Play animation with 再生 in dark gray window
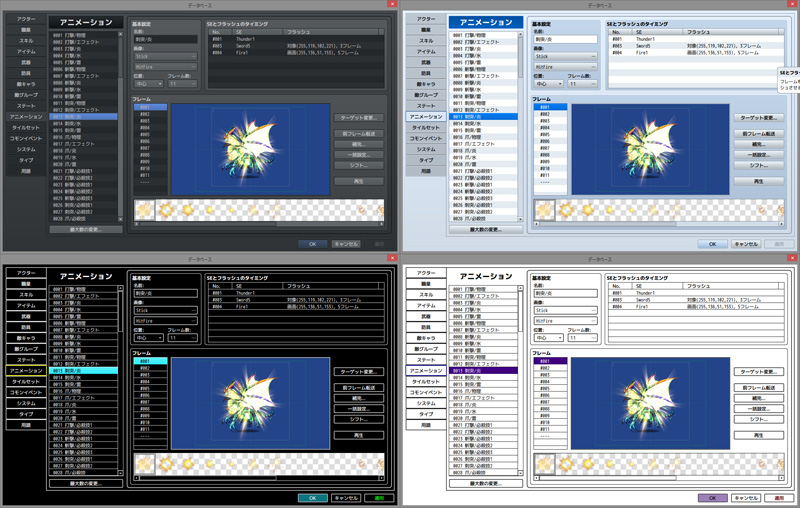The width and height of the screenshot is (800, 508). pos(359,181)
